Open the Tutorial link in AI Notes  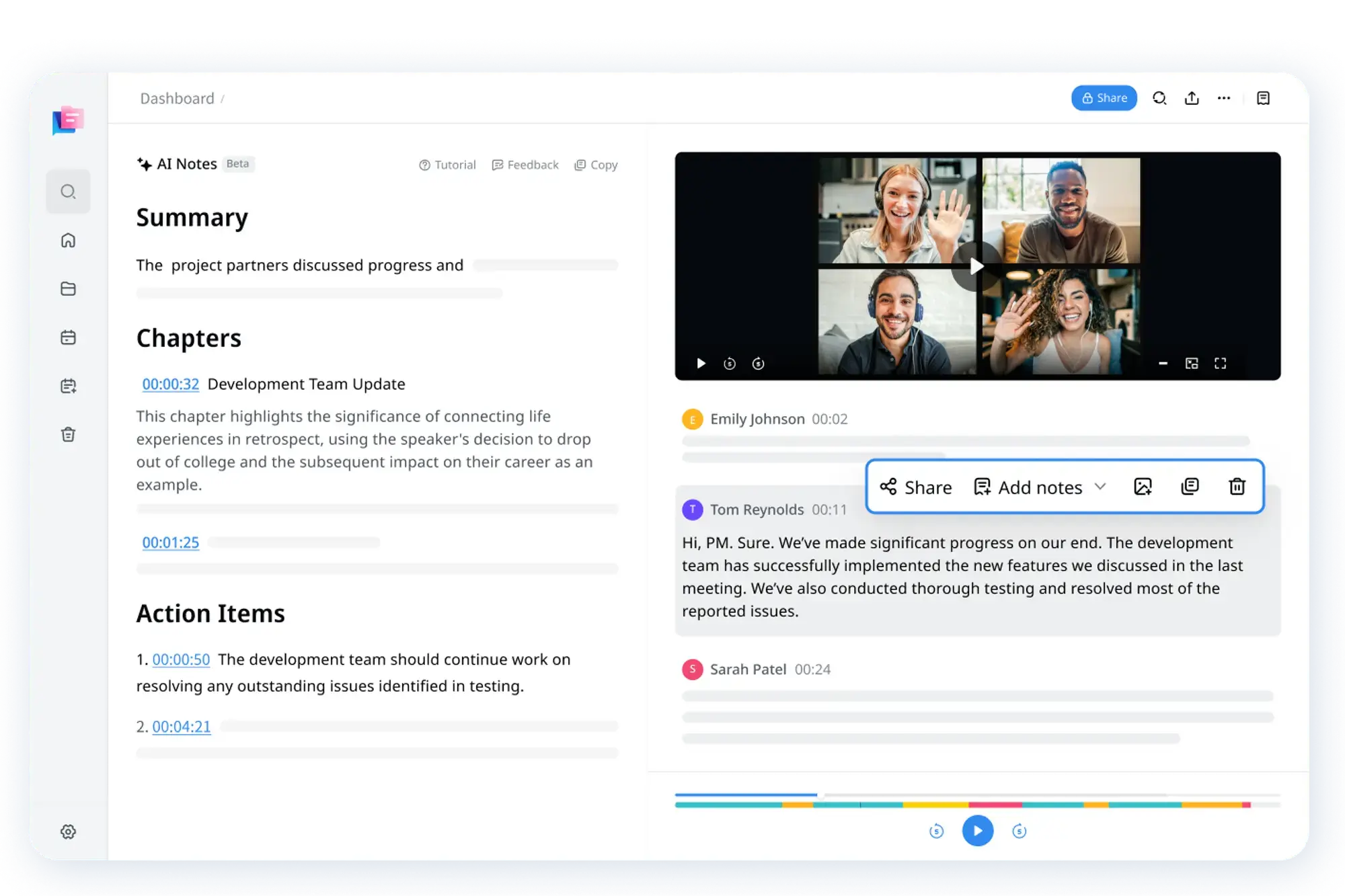point(447,165)
